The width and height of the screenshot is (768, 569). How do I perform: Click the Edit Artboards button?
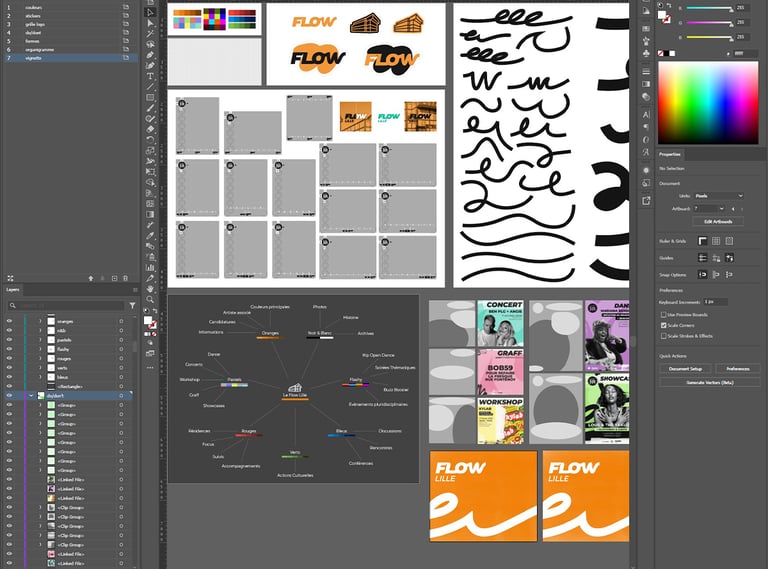coord(718,221)
